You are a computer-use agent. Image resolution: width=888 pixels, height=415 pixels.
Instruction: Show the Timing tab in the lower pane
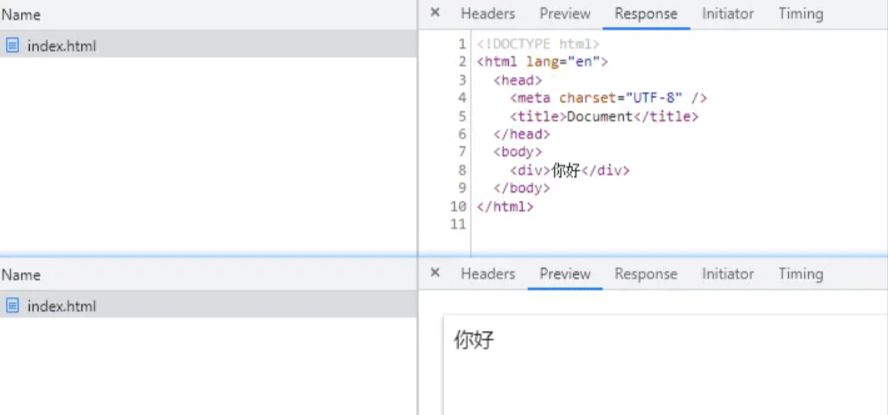(800, 274)
